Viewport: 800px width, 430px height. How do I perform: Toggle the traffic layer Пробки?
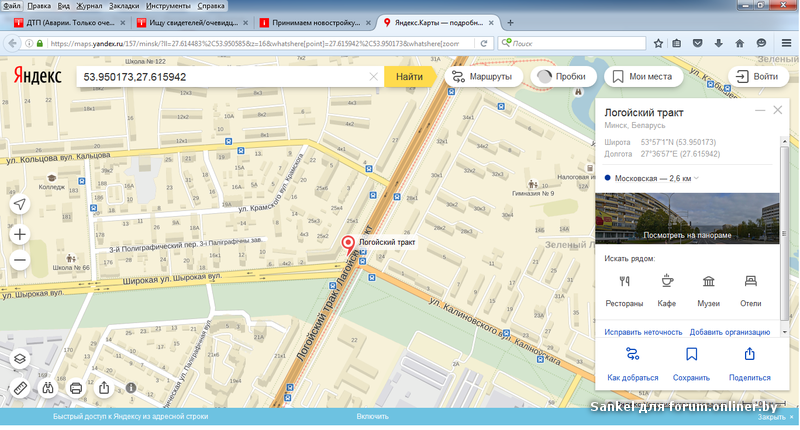point(561,76)
